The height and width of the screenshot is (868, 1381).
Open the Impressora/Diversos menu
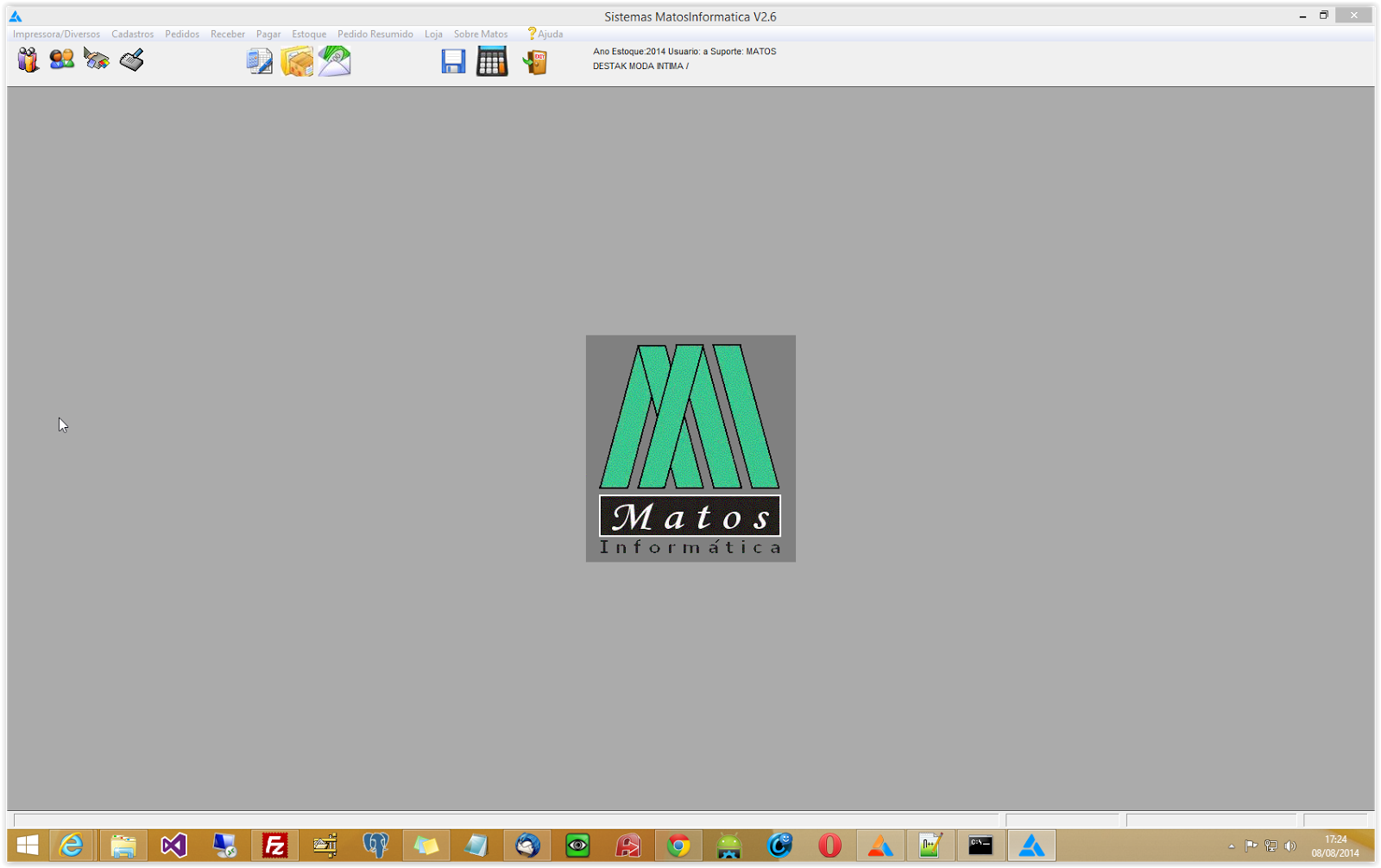pos(56,34)
